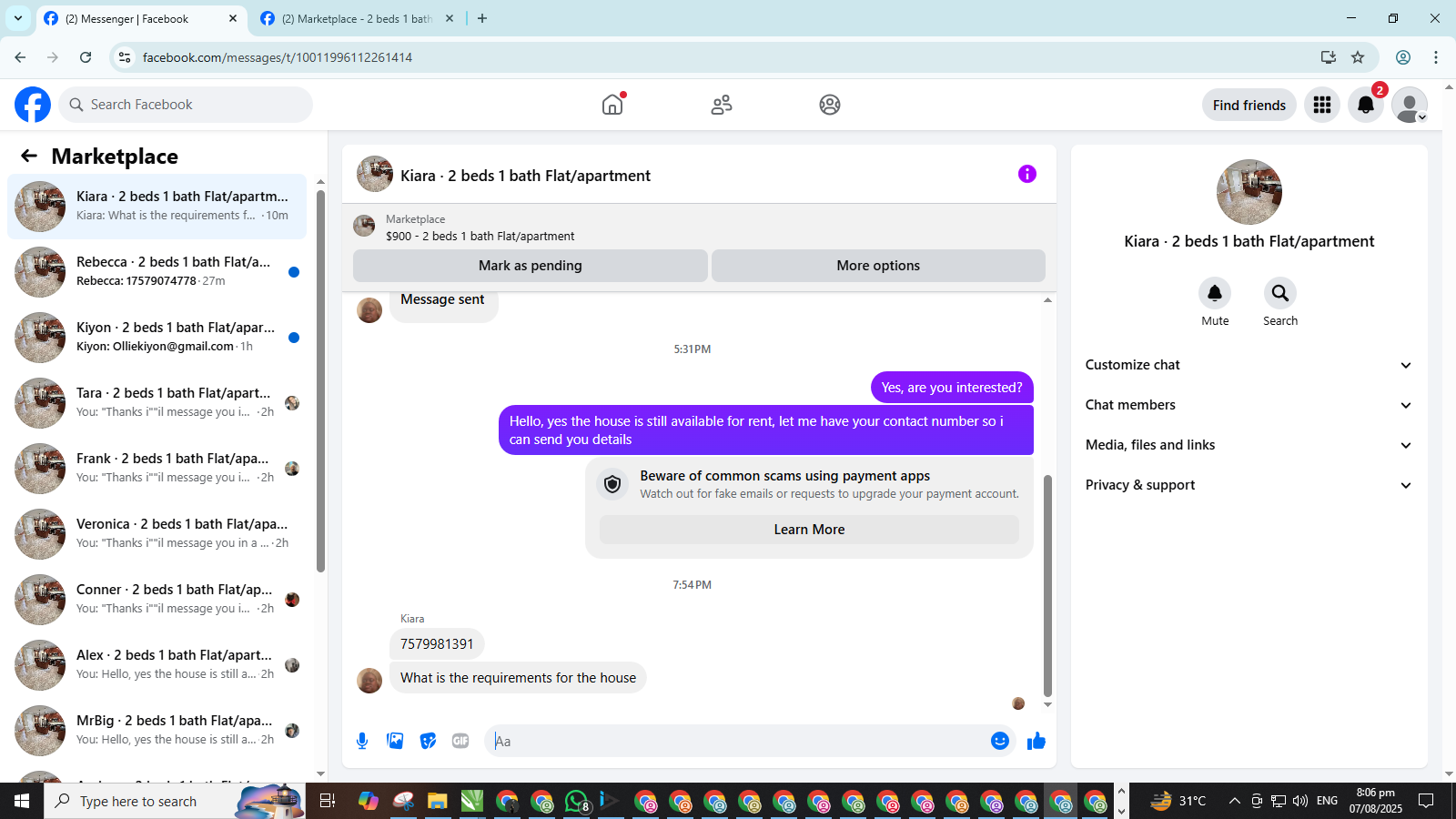Open Task View on the taskbar
This screenshot has width=1456, height=819.
point(328,801)
